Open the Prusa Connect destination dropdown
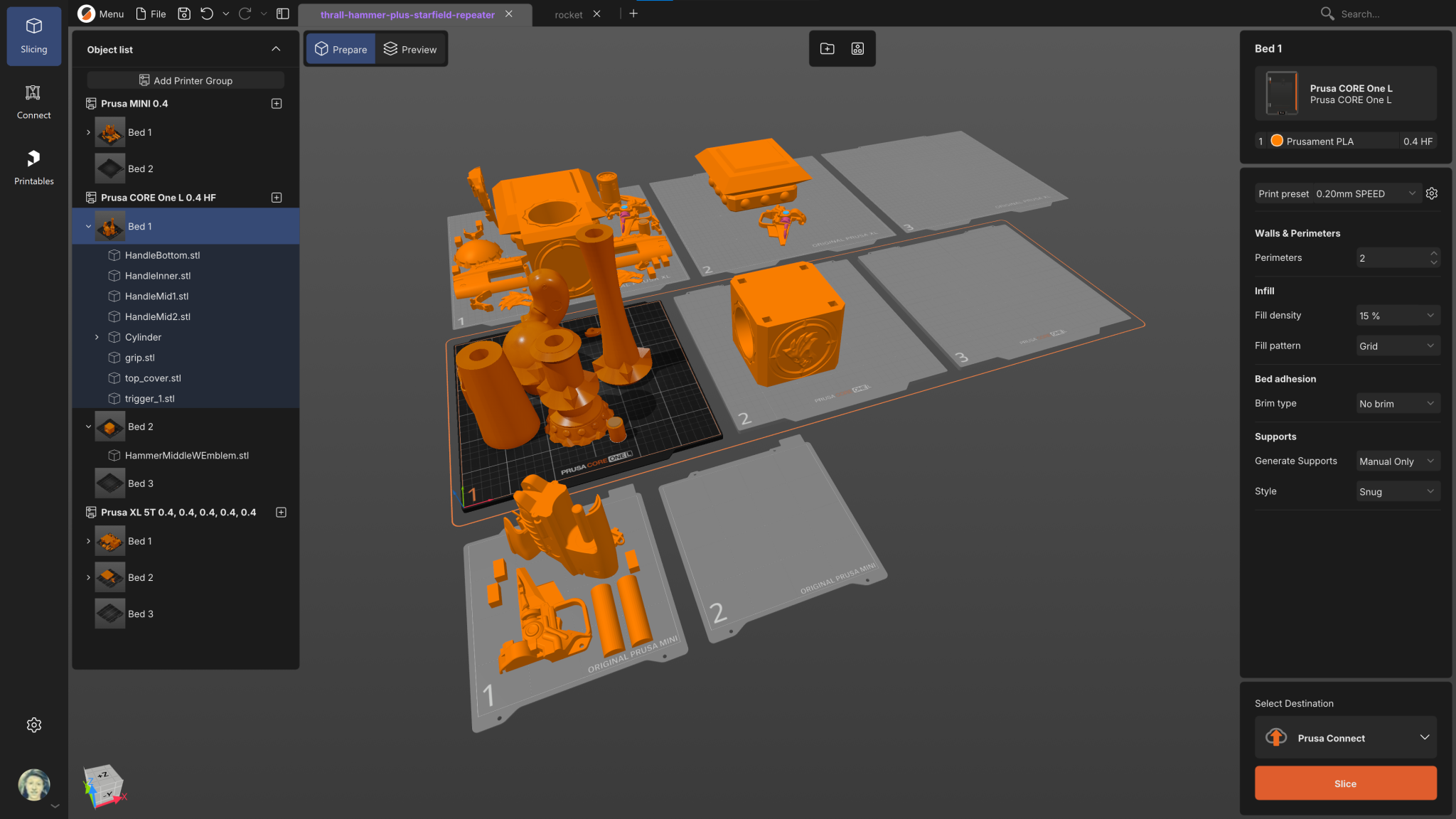The image size is (1456, 819). pyautogui.click(x=1345, y=737)
